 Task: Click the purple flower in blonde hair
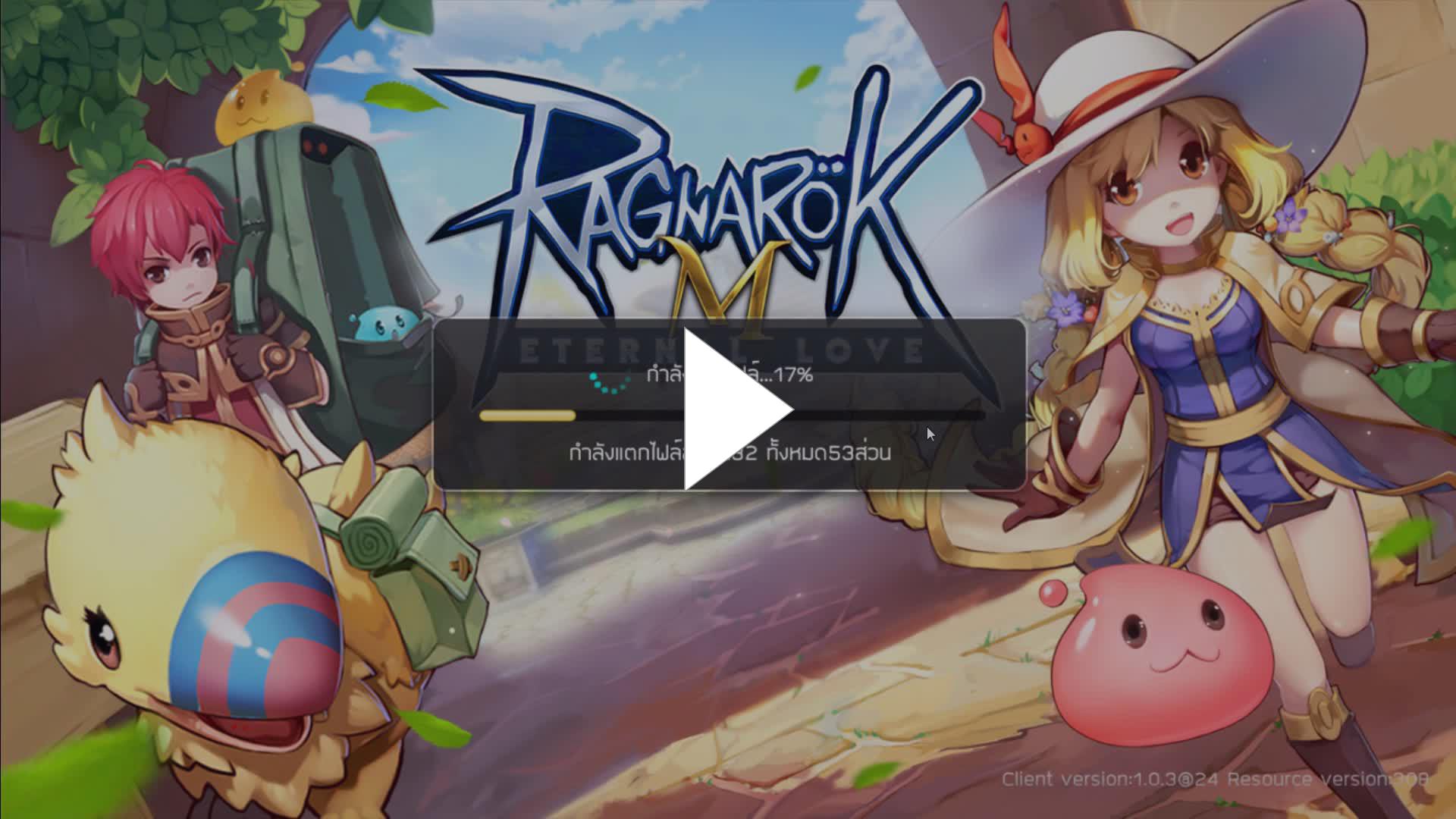[1288, 219]
